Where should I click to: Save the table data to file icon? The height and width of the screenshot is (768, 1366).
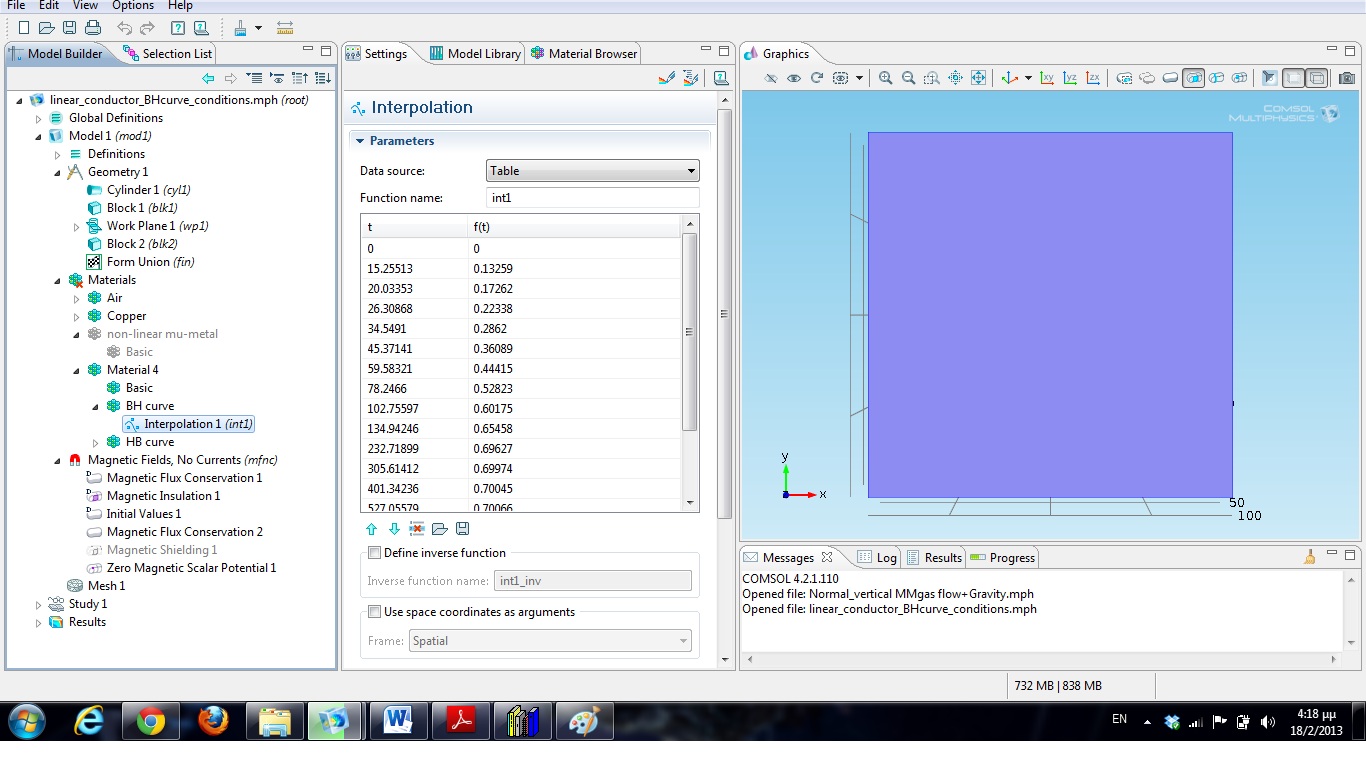[x=462, y=529]
